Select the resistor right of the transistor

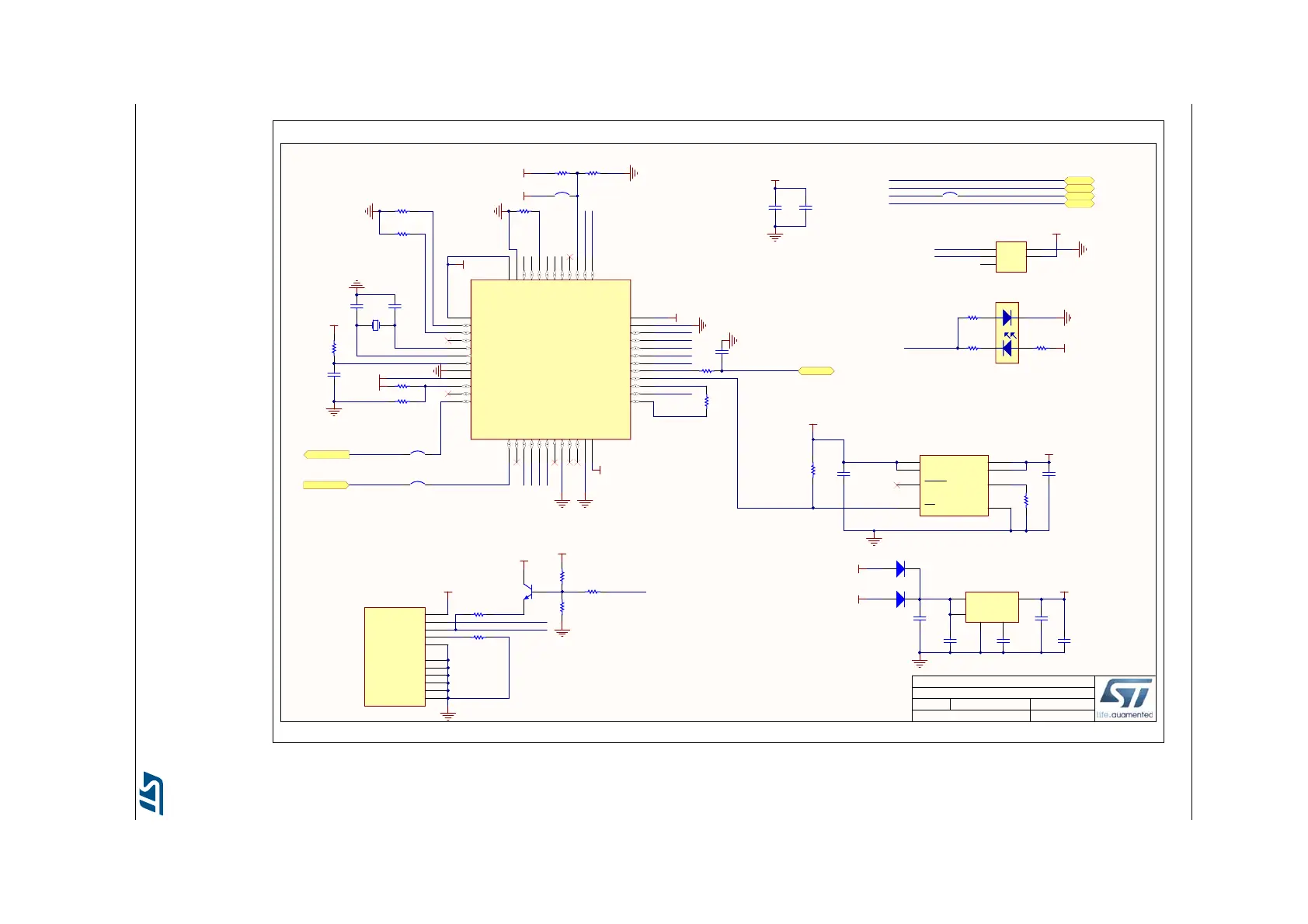(593, 592)
